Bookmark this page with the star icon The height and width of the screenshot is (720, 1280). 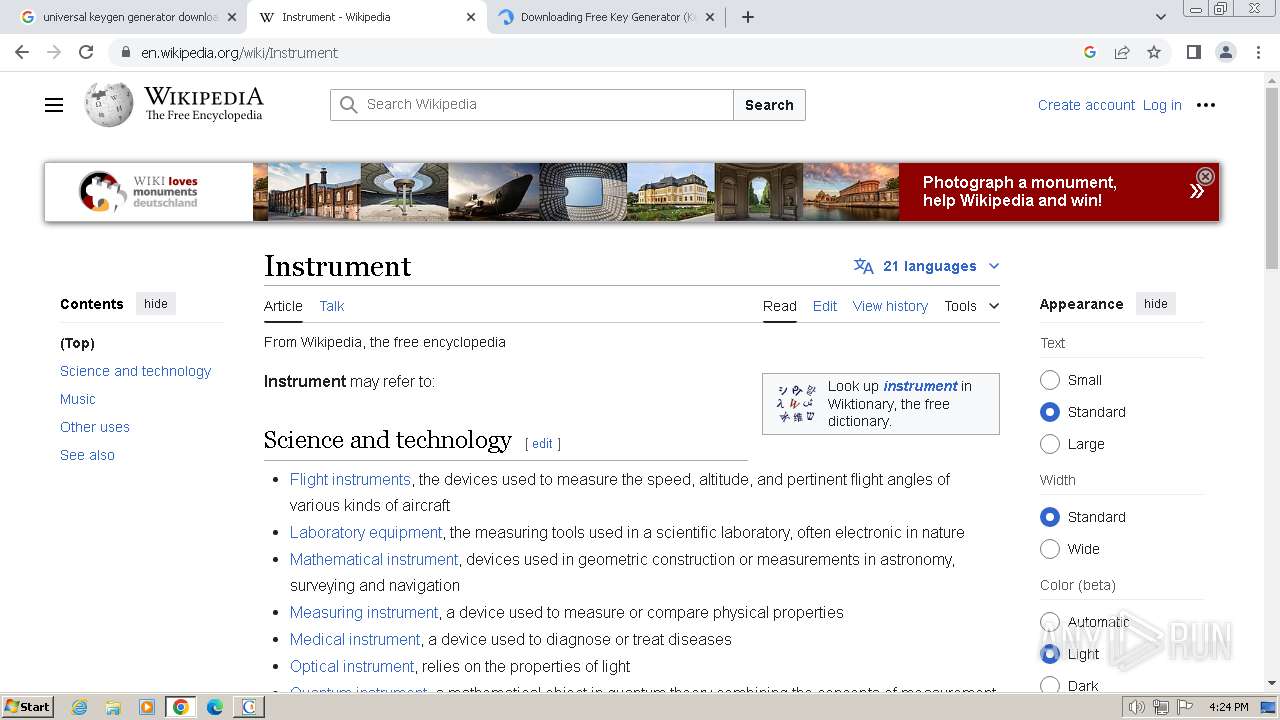tap(1154, 52)
